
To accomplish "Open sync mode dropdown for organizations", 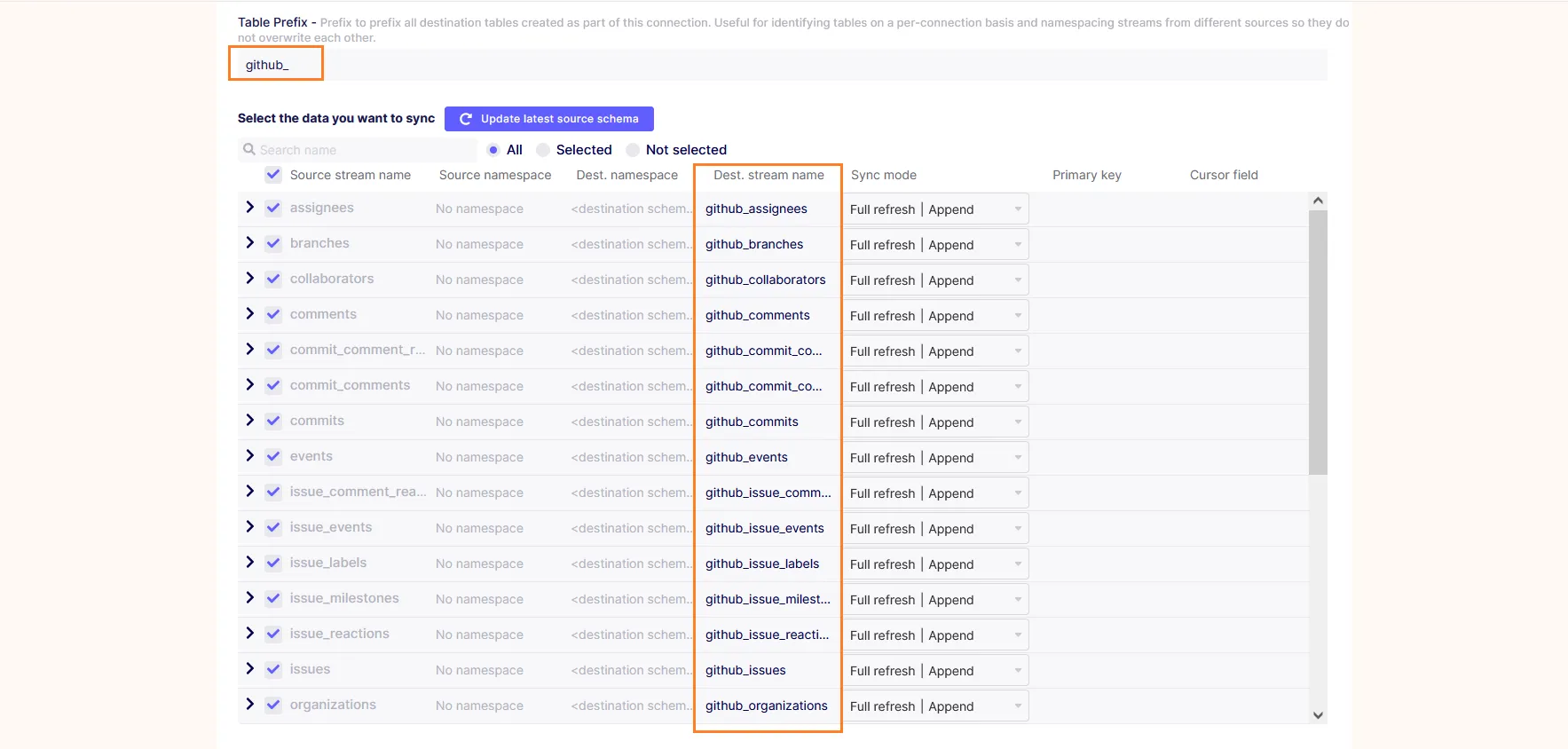I will (x=936, y=706).
